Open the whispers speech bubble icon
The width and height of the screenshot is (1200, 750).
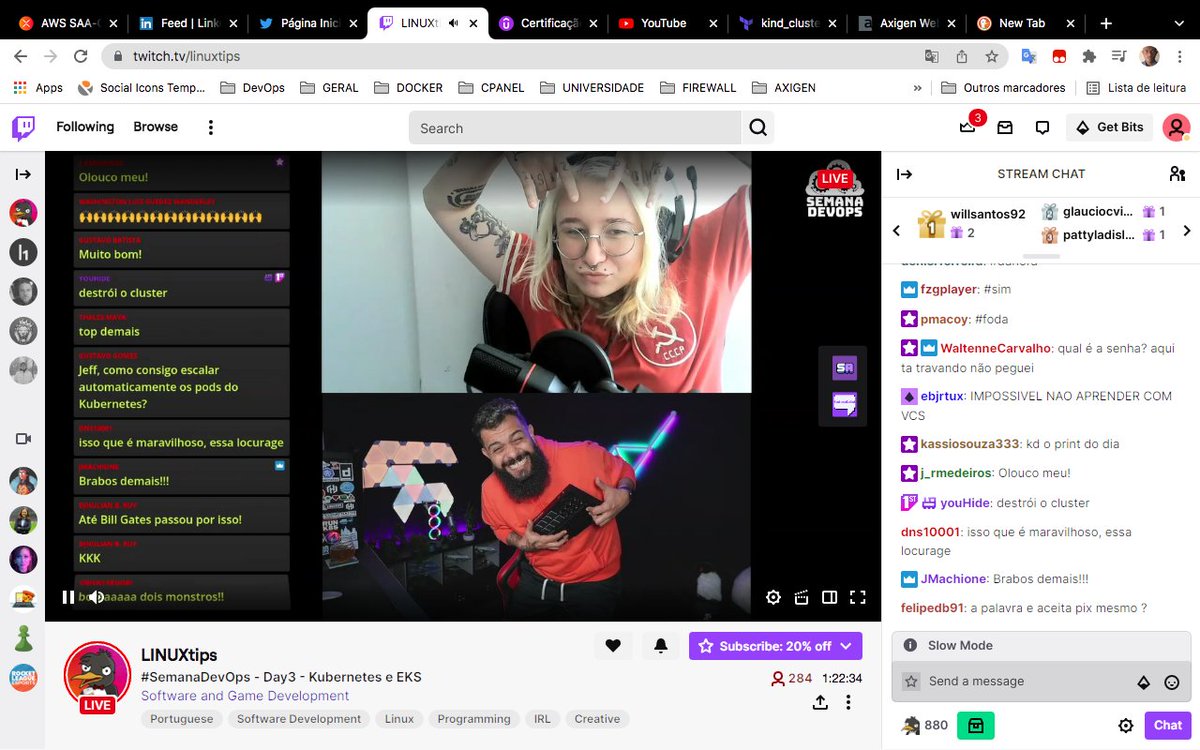point(1042,128)
